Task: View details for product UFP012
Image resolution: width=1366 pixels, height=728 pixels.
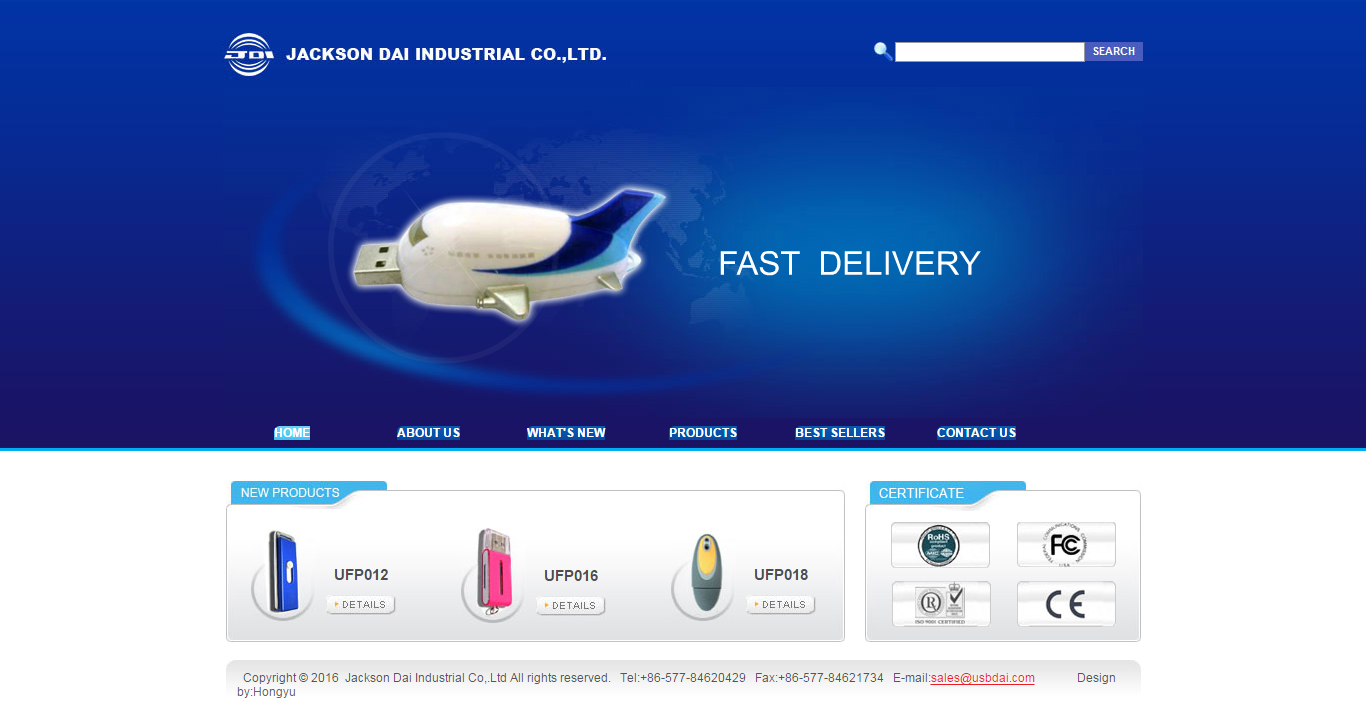Action: [x=361, y=605]
